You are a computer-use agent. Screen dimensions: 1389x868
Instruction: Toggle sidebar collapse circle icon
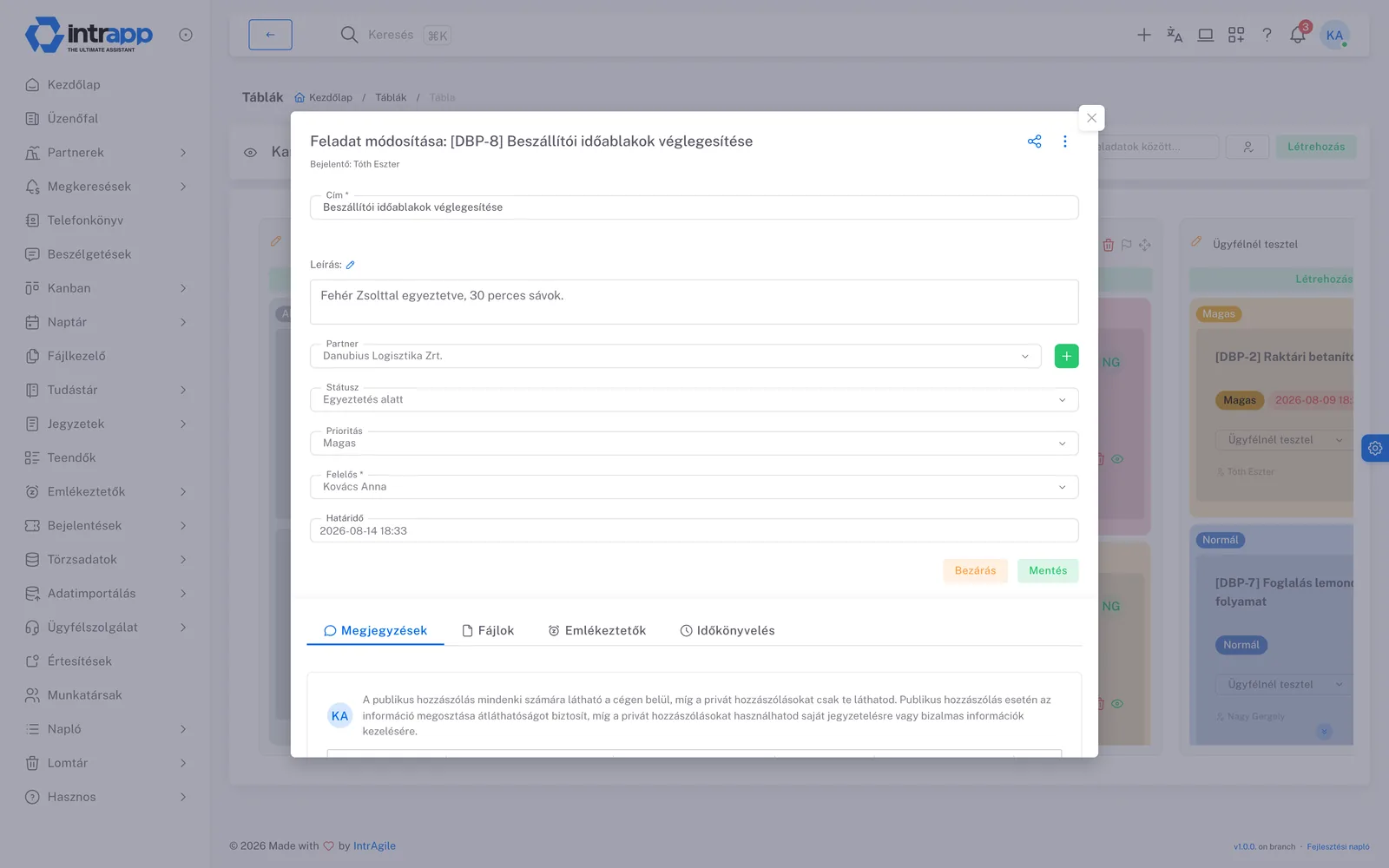(186, 35)
